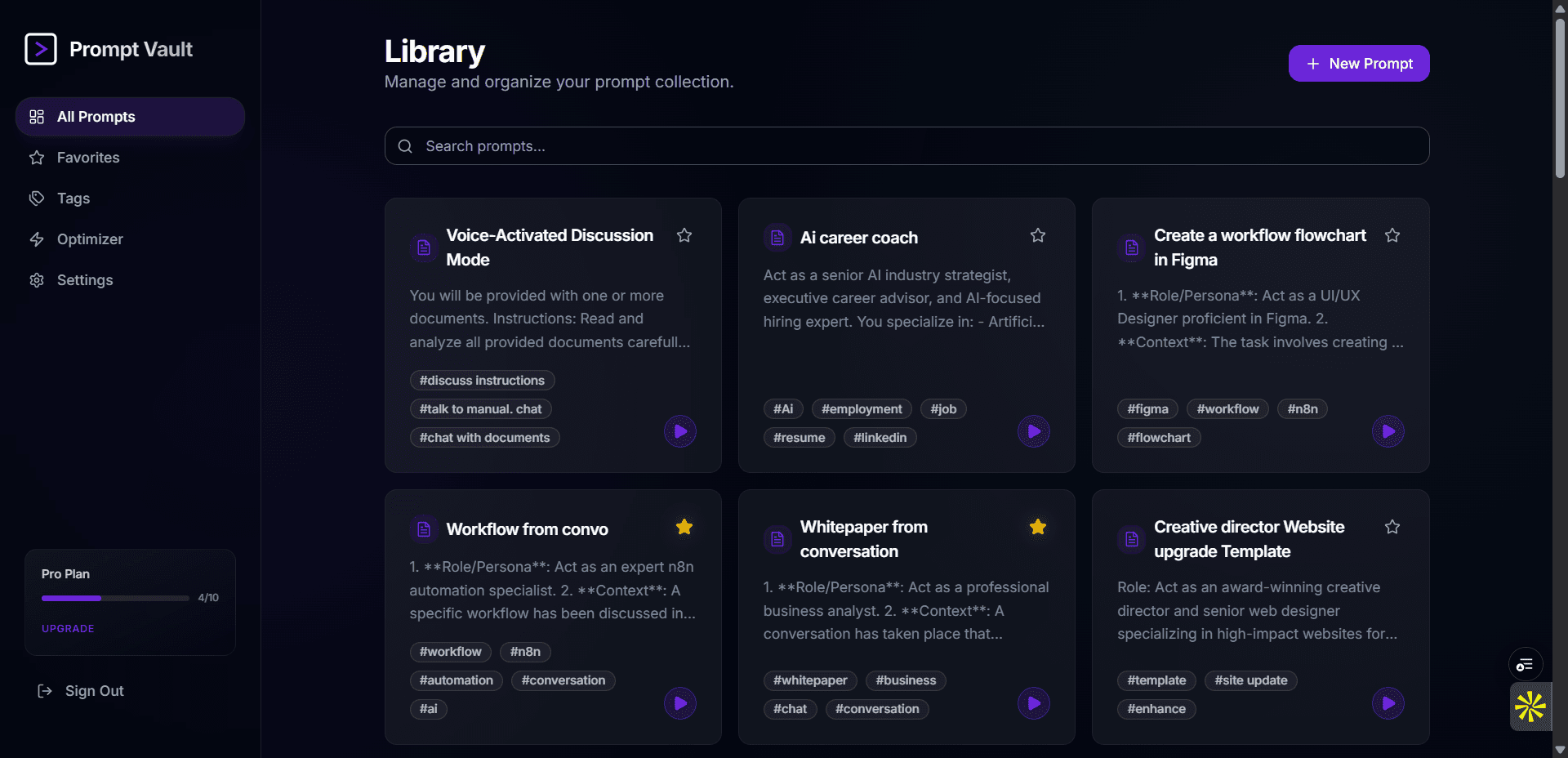Click the document icon on Workflow from convo
The height and width of the screenshot is (758, 1568).
pyautogui.click(x=424, y=529)
